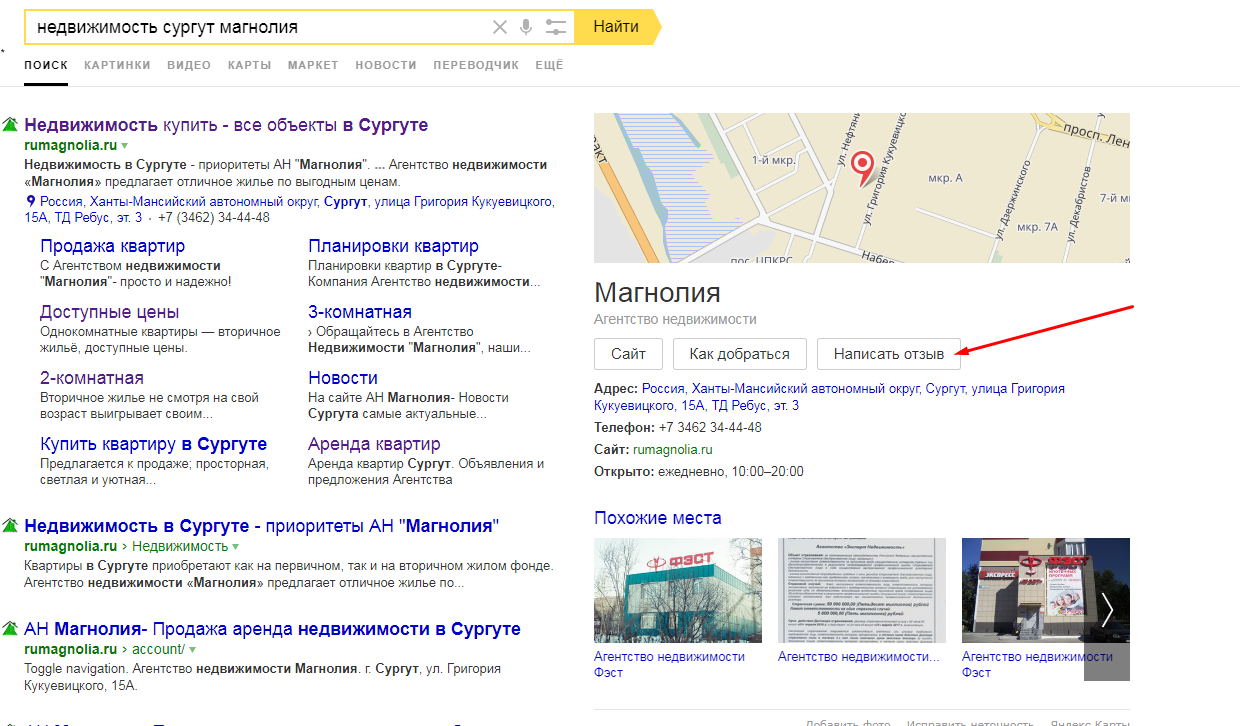The width and height of the screenshot is (1240, 726).
Task: Click the favicon of the first rumagnolia.ru result
Action: [11, 125]
